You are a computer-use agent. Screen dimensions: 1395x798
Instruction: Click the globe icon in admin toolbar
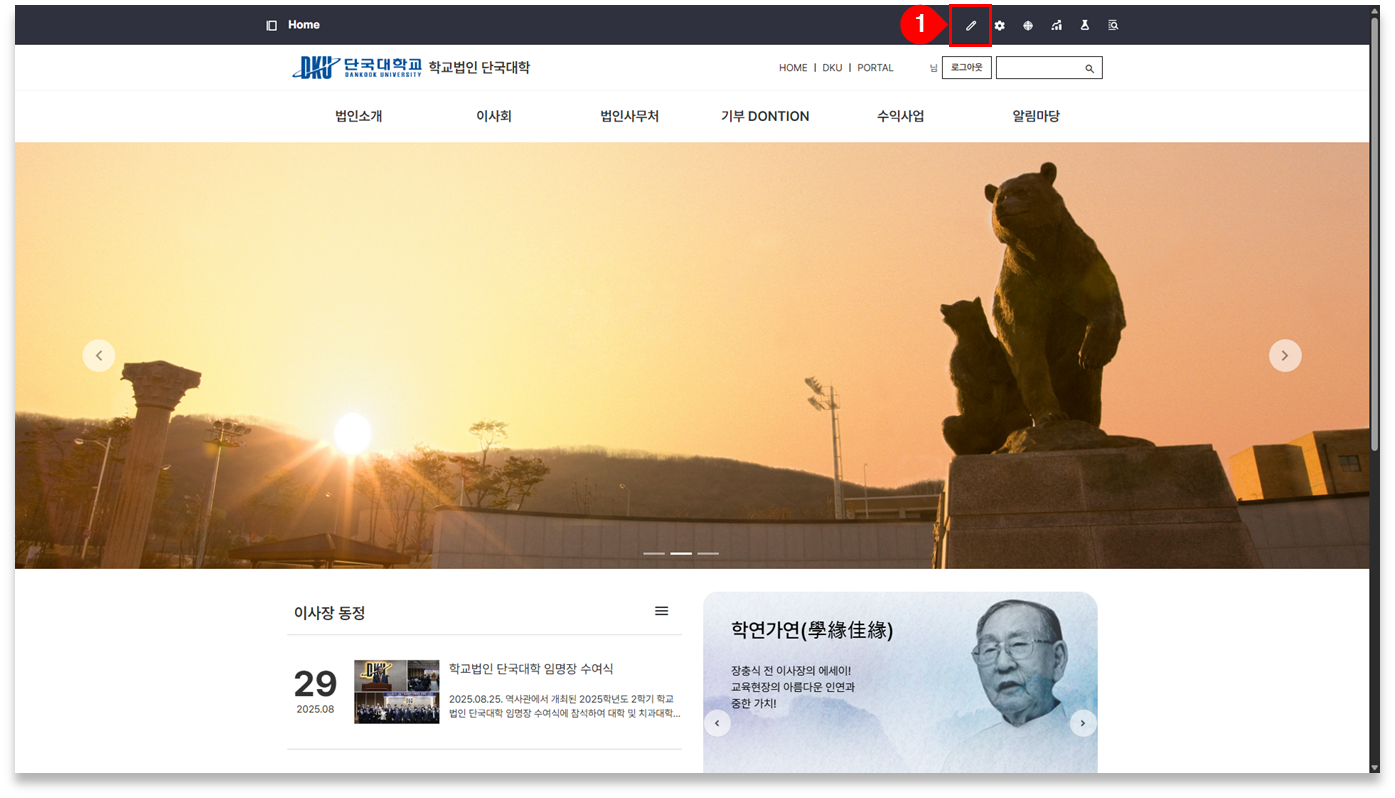click(x=1028, y=26)
